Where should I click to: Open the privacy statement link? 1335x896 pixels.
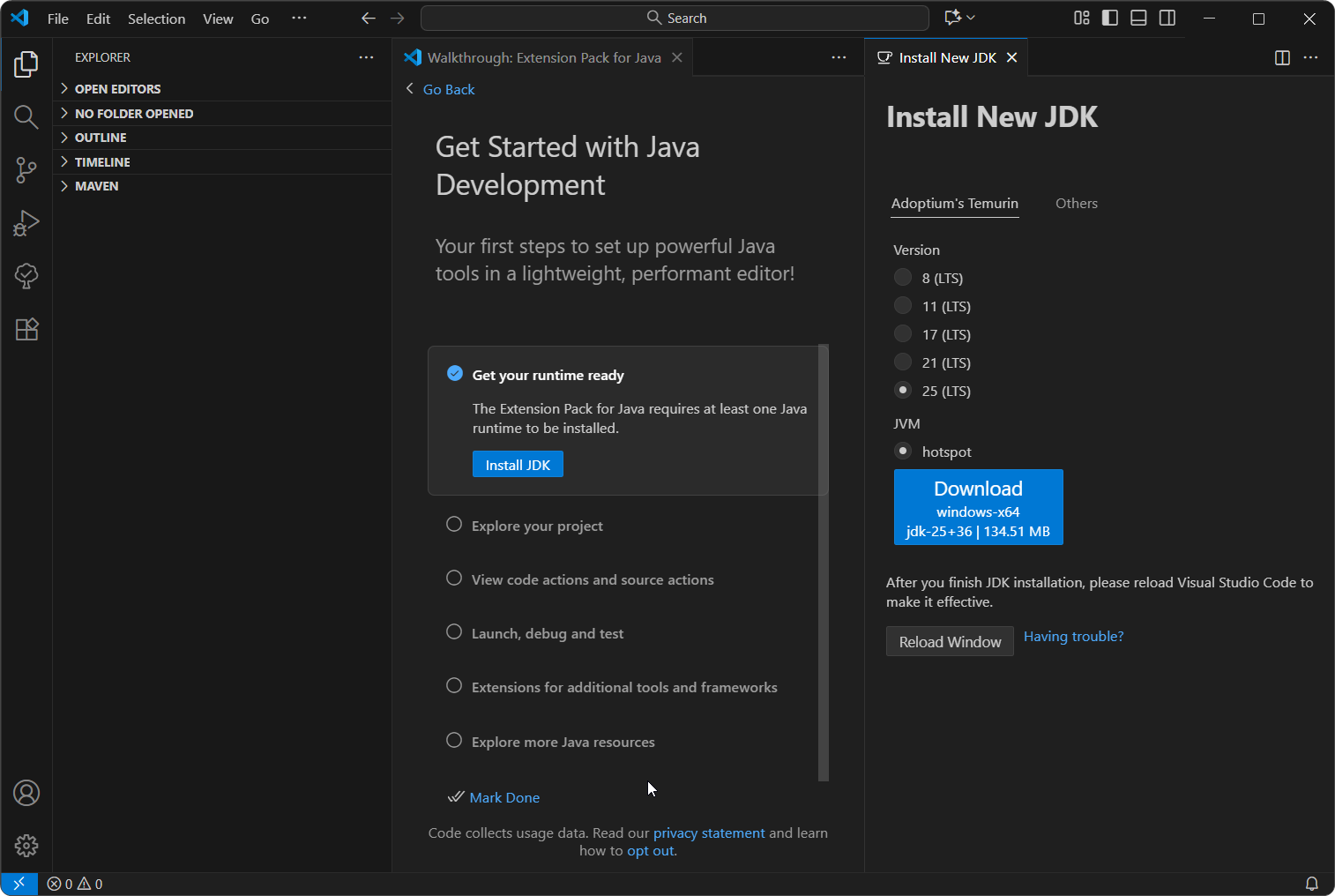[x=708, y=833]
